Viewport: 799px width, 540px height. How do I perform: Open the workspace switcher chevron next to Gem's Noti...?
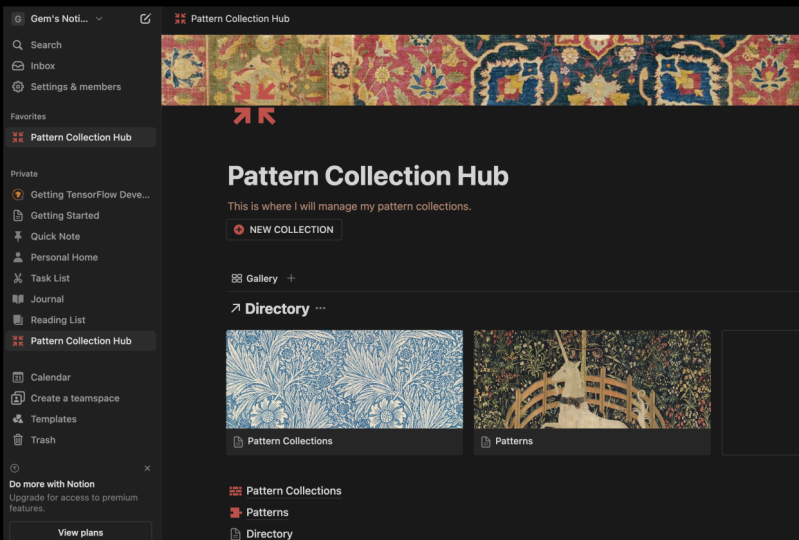[x=99, y=19]
